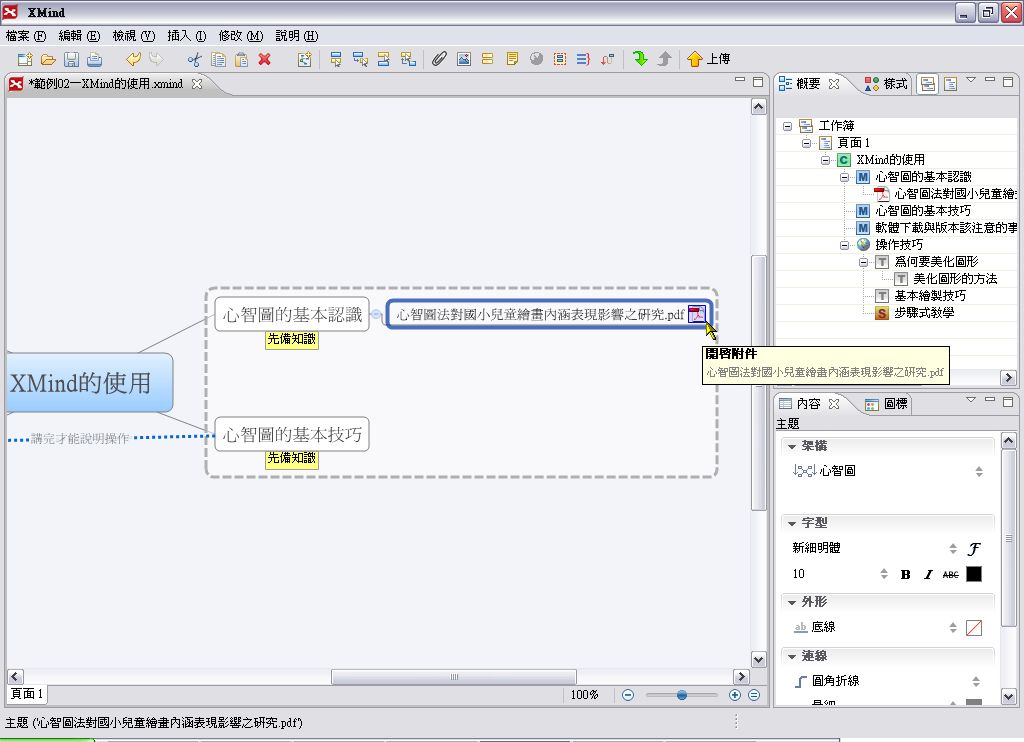Collapse the 頁面 1 tree node
This screenshot has width=1024, height=742.
coord(807,143)
